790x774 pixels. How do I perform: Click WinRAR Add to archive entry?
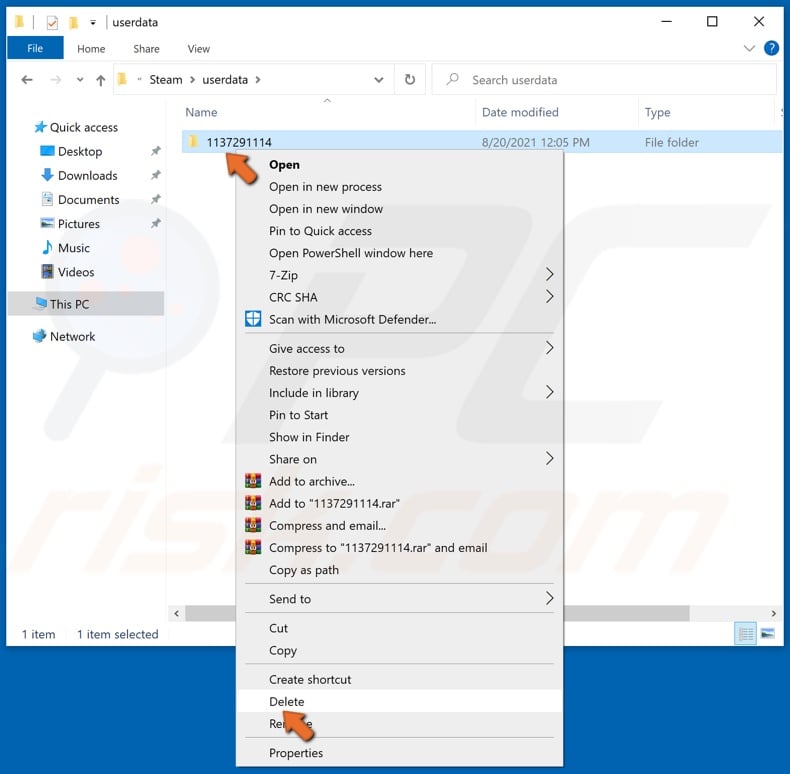pyautogui.click(x=399, y=482)
